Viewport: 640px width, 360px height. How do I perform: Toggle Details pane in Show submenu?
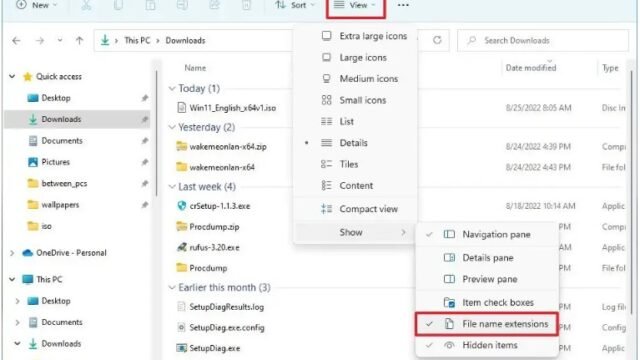point(487,258)
